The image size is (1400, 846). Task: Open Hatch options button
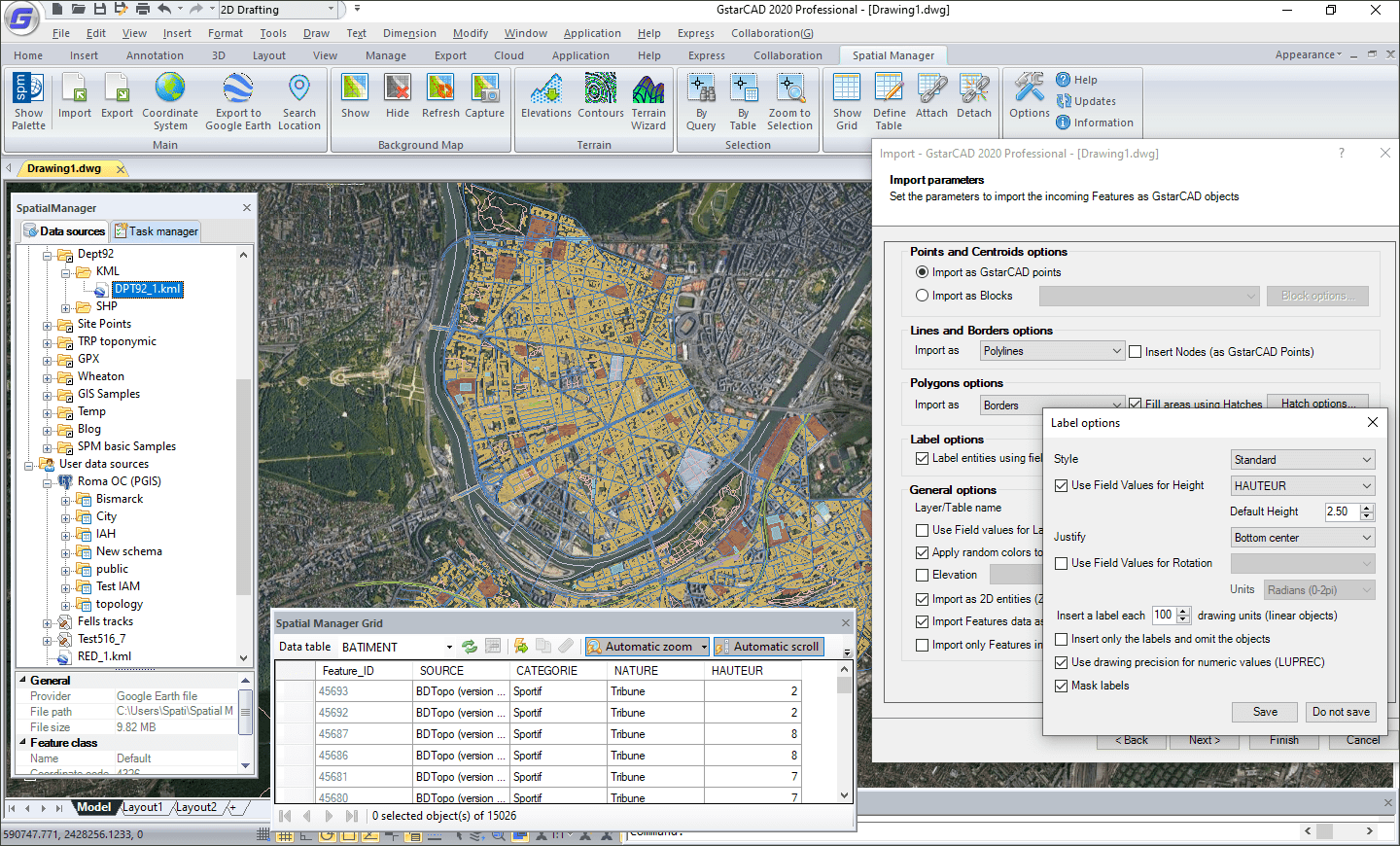(1318, 403)
